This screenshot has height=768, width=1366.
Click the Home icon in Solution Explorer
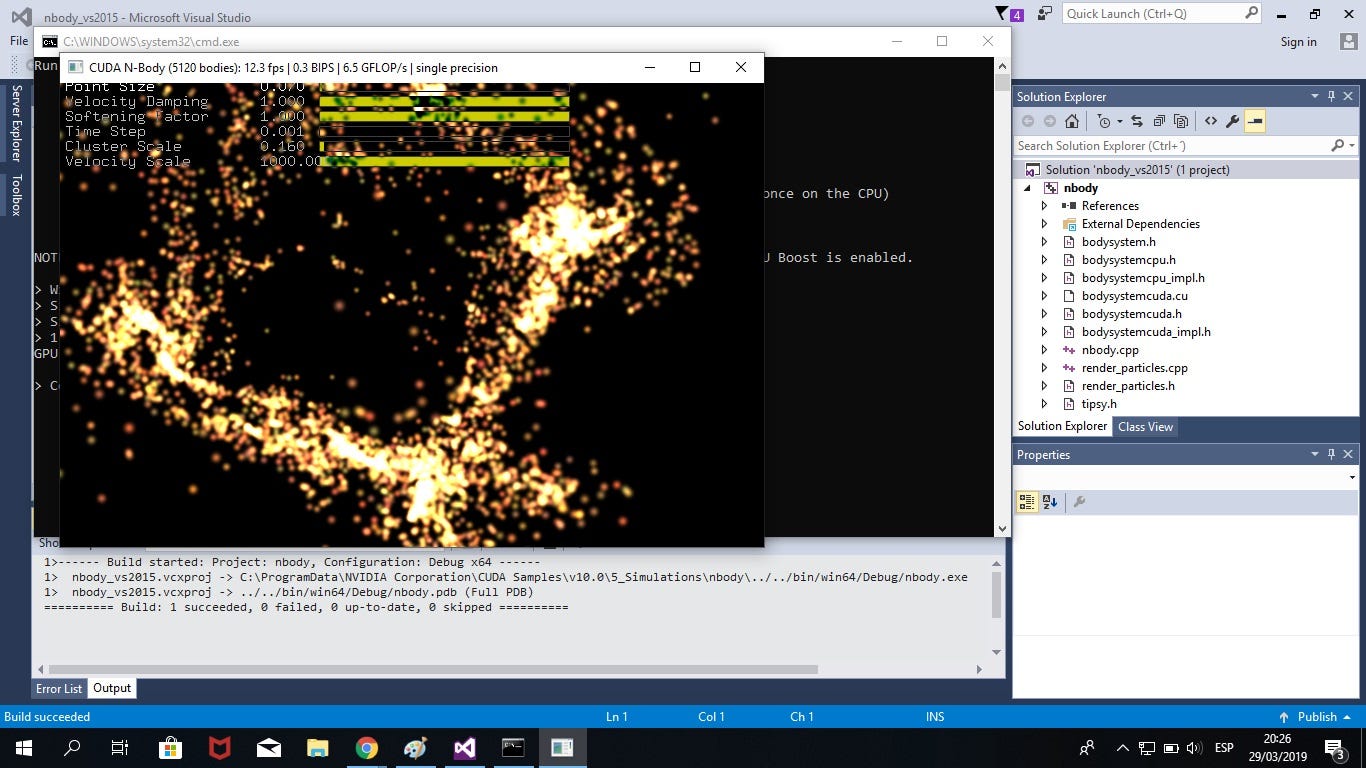1072,121
